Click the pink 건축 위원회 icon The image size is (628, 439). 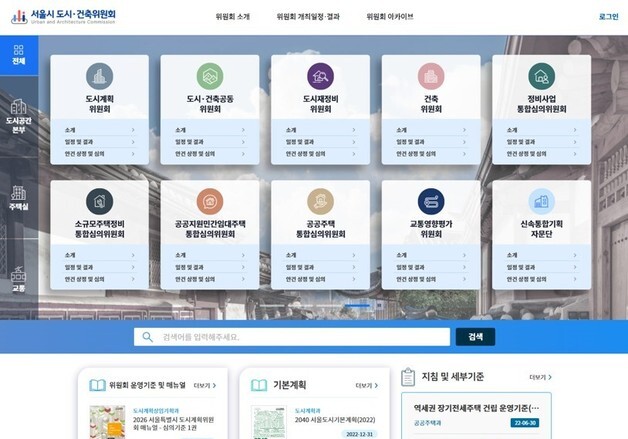tap(431, 76)
